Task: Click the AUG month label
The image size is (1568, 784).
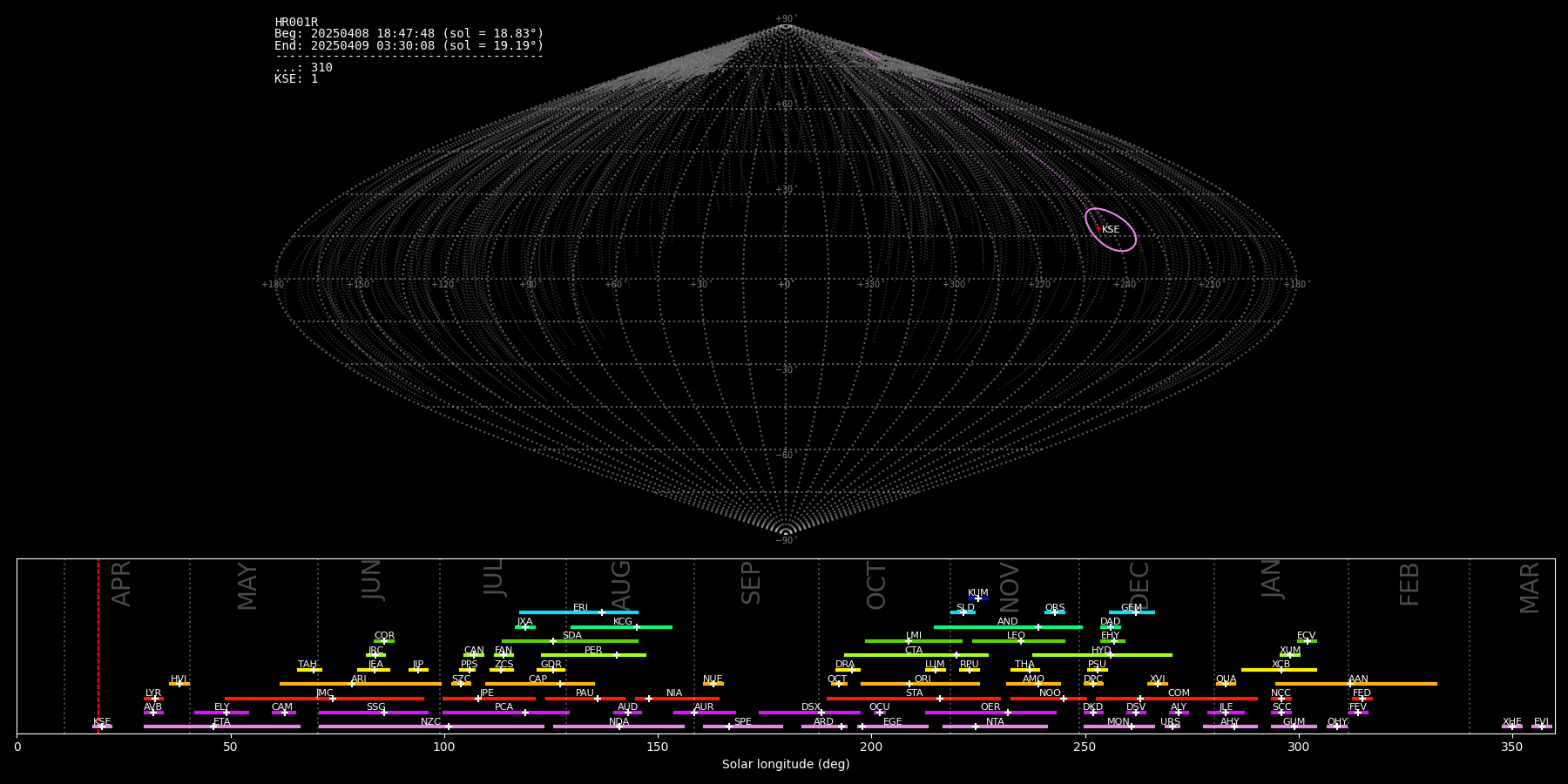Action: (x=620, y=585)
